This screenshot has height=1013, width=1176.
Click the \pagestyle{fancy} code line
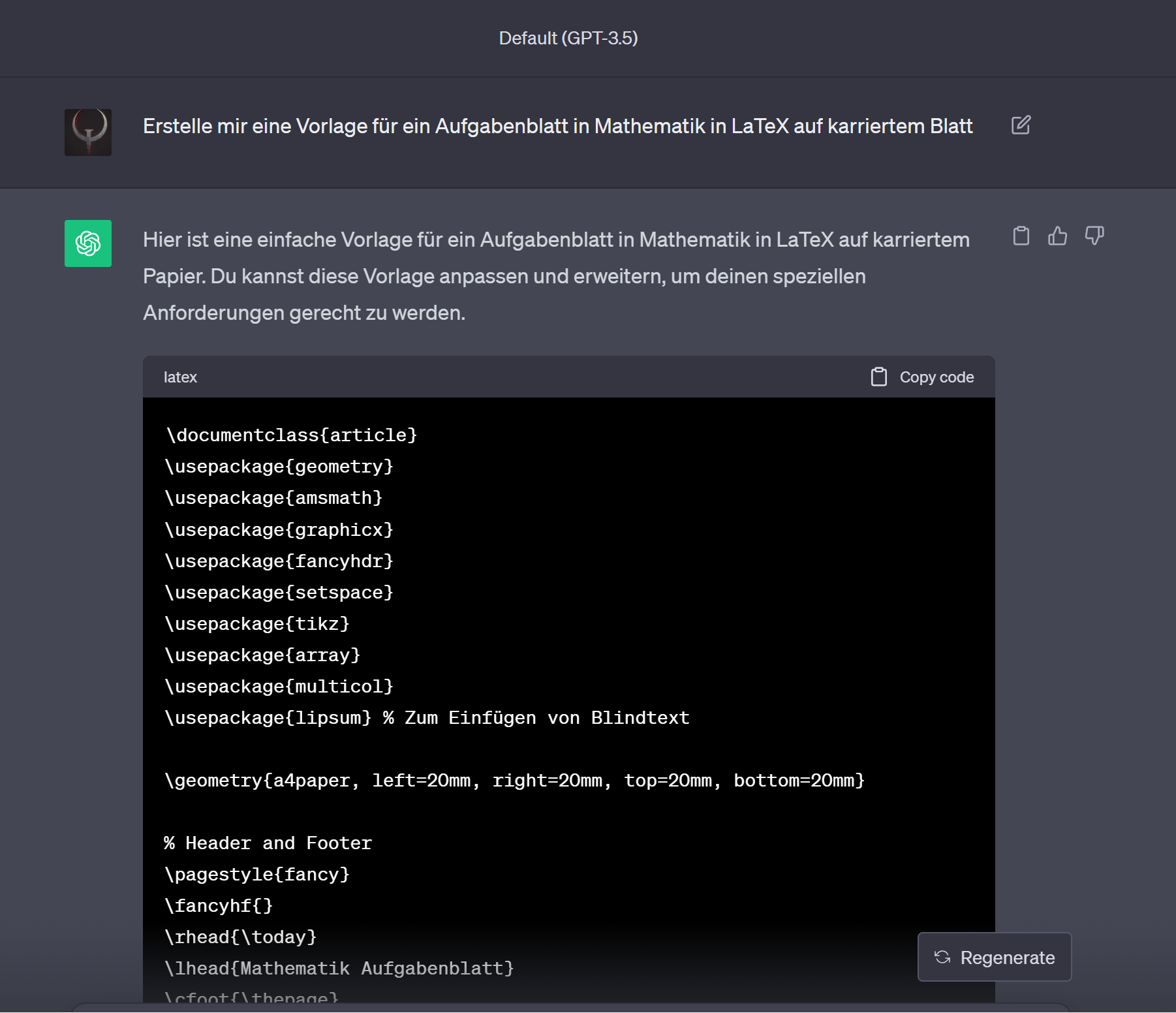pos(257,875)
